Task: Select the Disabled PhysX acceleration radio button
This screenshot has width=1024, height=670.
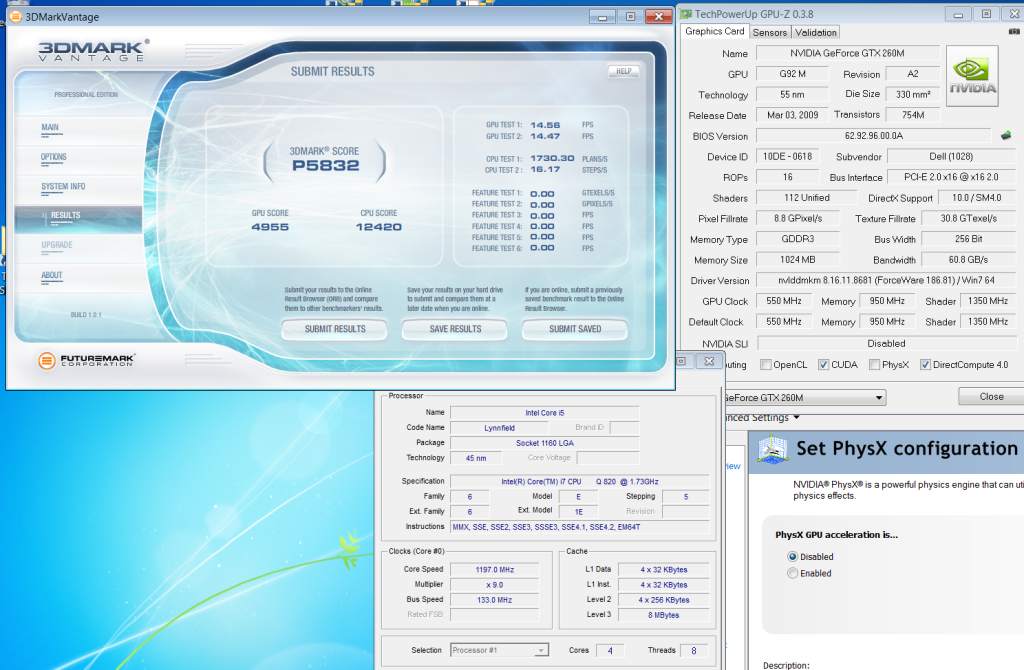Action: [x=793, y=557]
